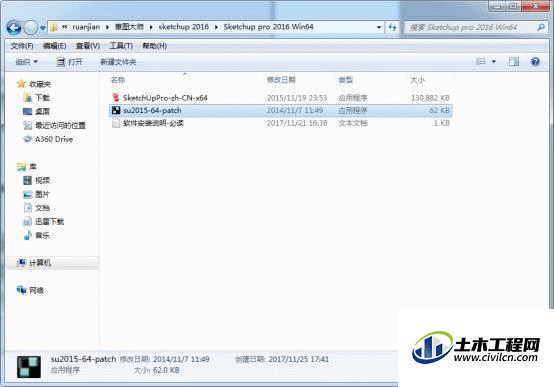The image size is (554, 387).
Task: Open the 工具(T) menu
Action: [x=121, y=46]
